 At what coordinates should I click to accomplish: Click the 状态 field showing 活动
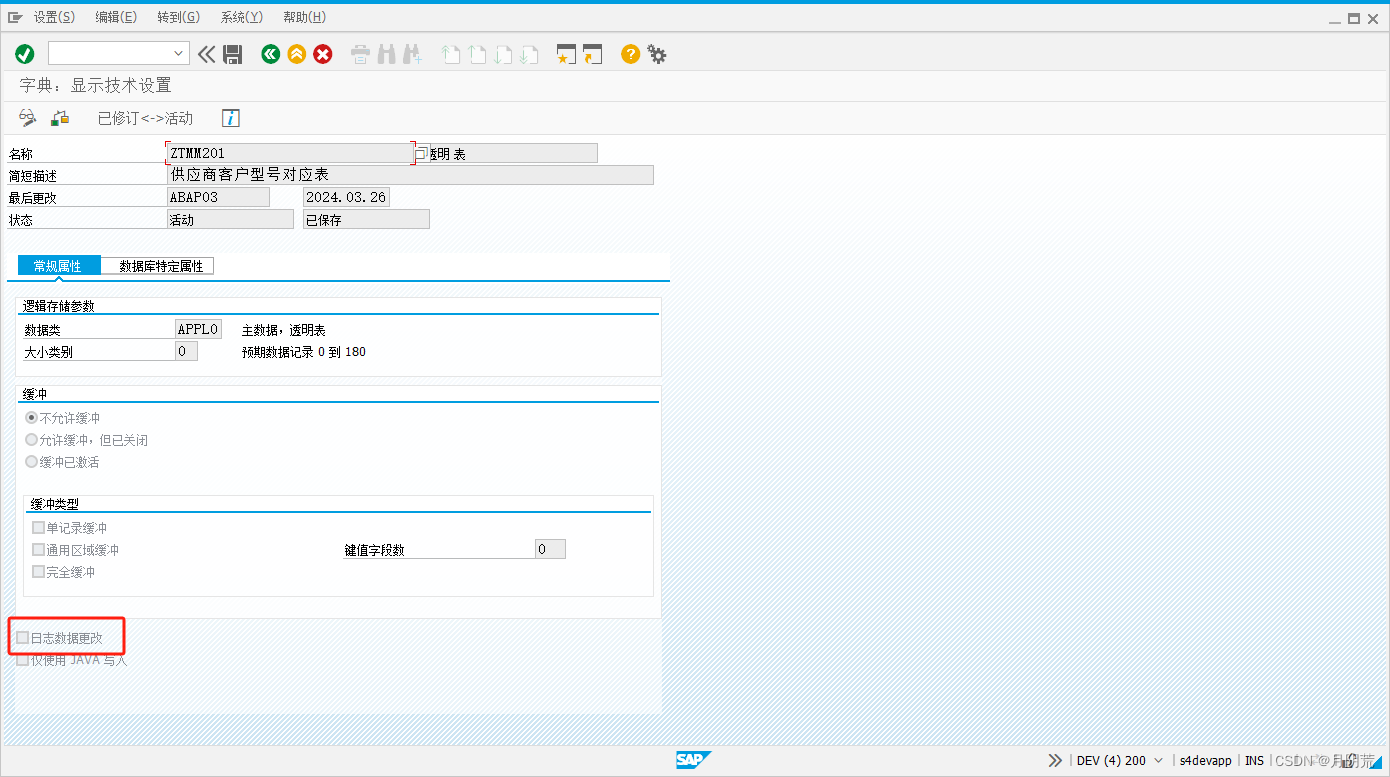[x=231, y=219]
